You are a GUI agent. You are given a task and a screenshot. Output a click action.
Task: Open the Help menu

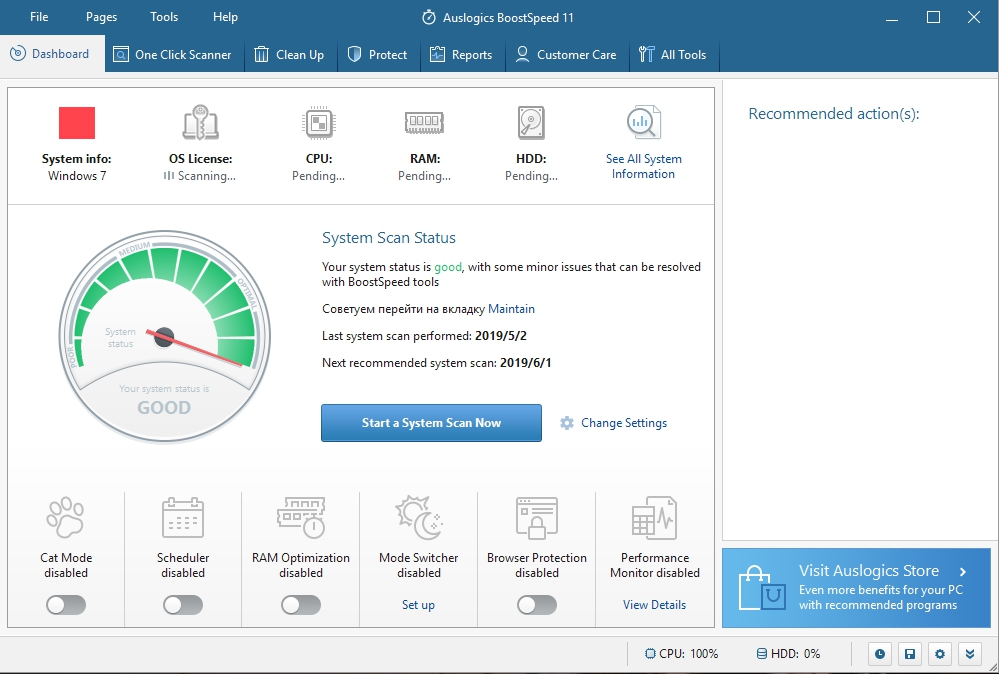coord(225,17)
